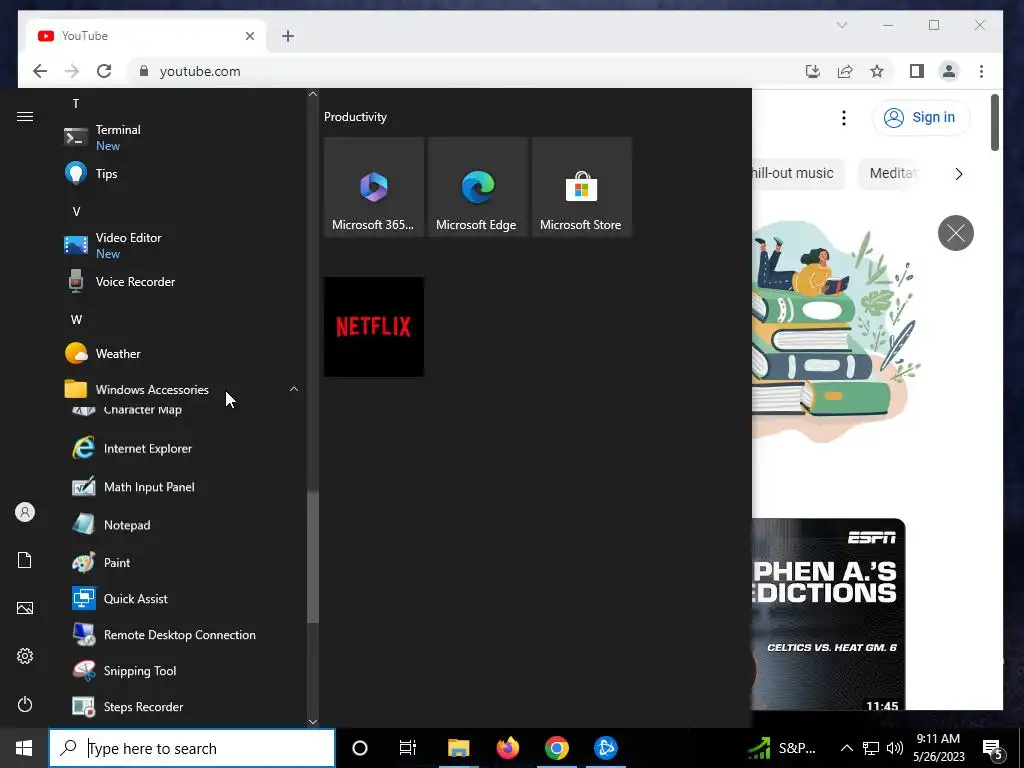This screenshot has height=768, width=1024.
Task: Launch Notepad from Windows Accessories
Action: [x=183, y=525]
